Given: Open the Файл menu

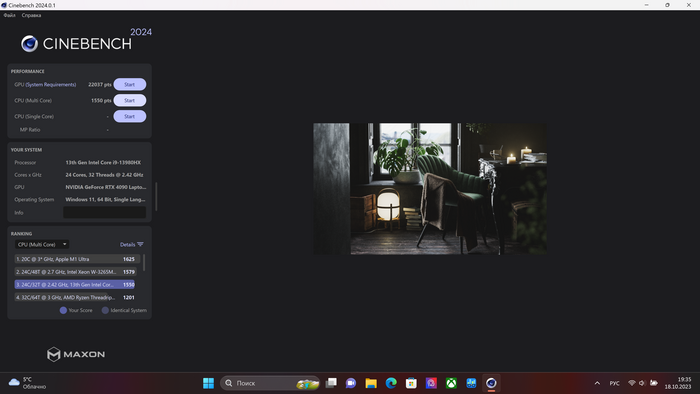Looking at the screenshot, I should (x=9, y=15).
